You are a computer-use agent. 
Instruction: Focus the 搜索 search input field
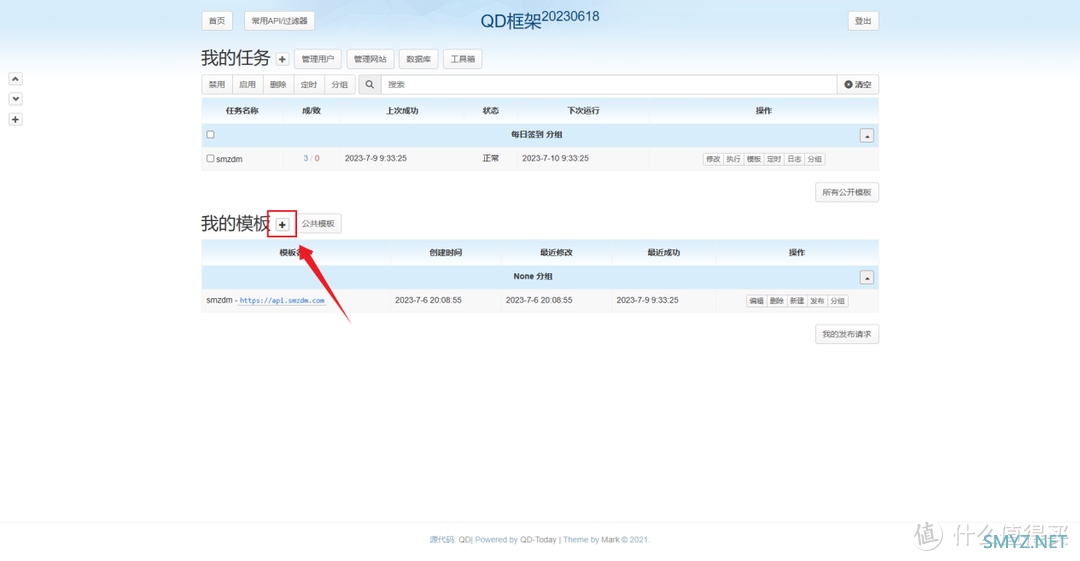(609, 85)
